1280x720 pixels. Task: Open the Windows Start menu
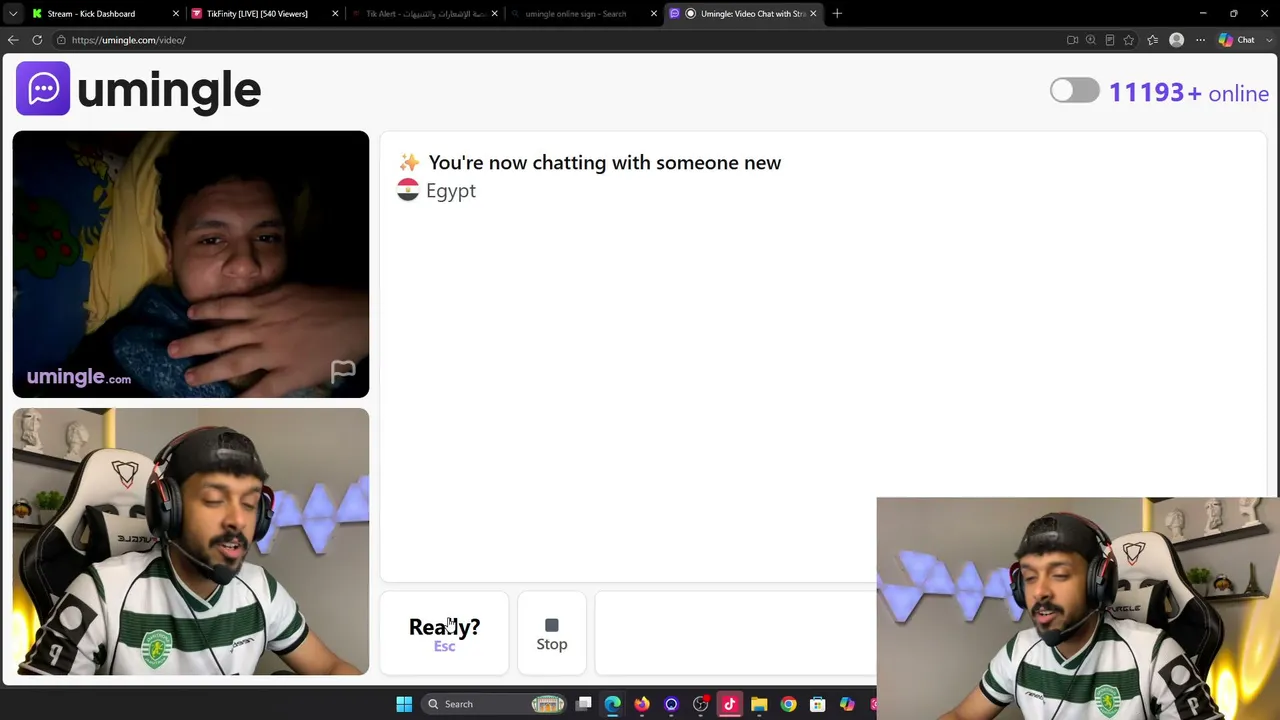(404, 704)
